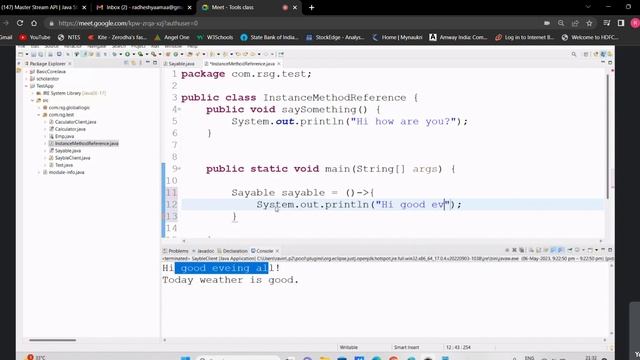The image size is (640, 360).
Task: Collapse the src folder
Action: point(33,100)
